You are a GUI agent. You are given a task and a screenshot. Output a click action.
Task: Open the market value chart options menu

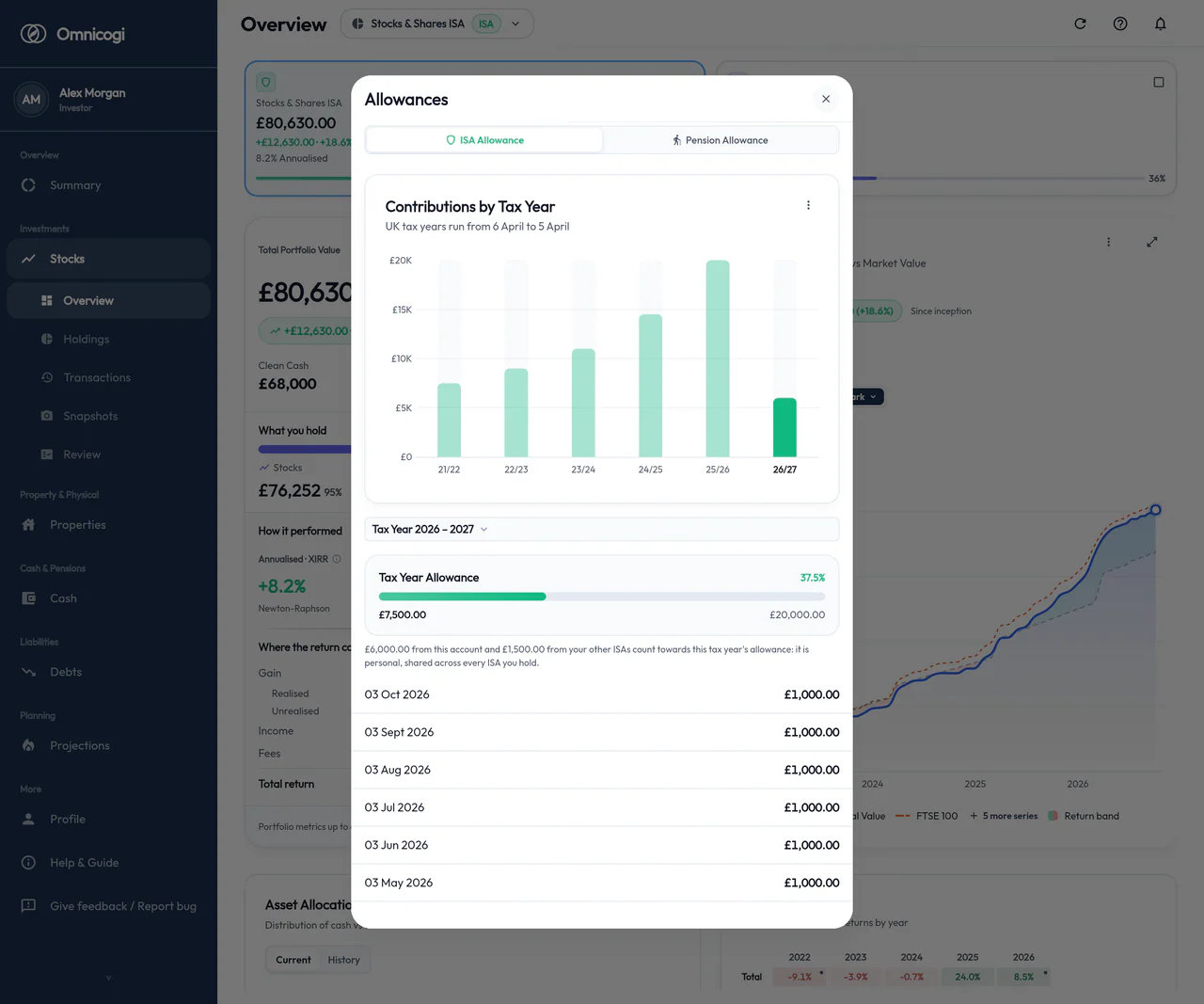(x=1109, y=242)
